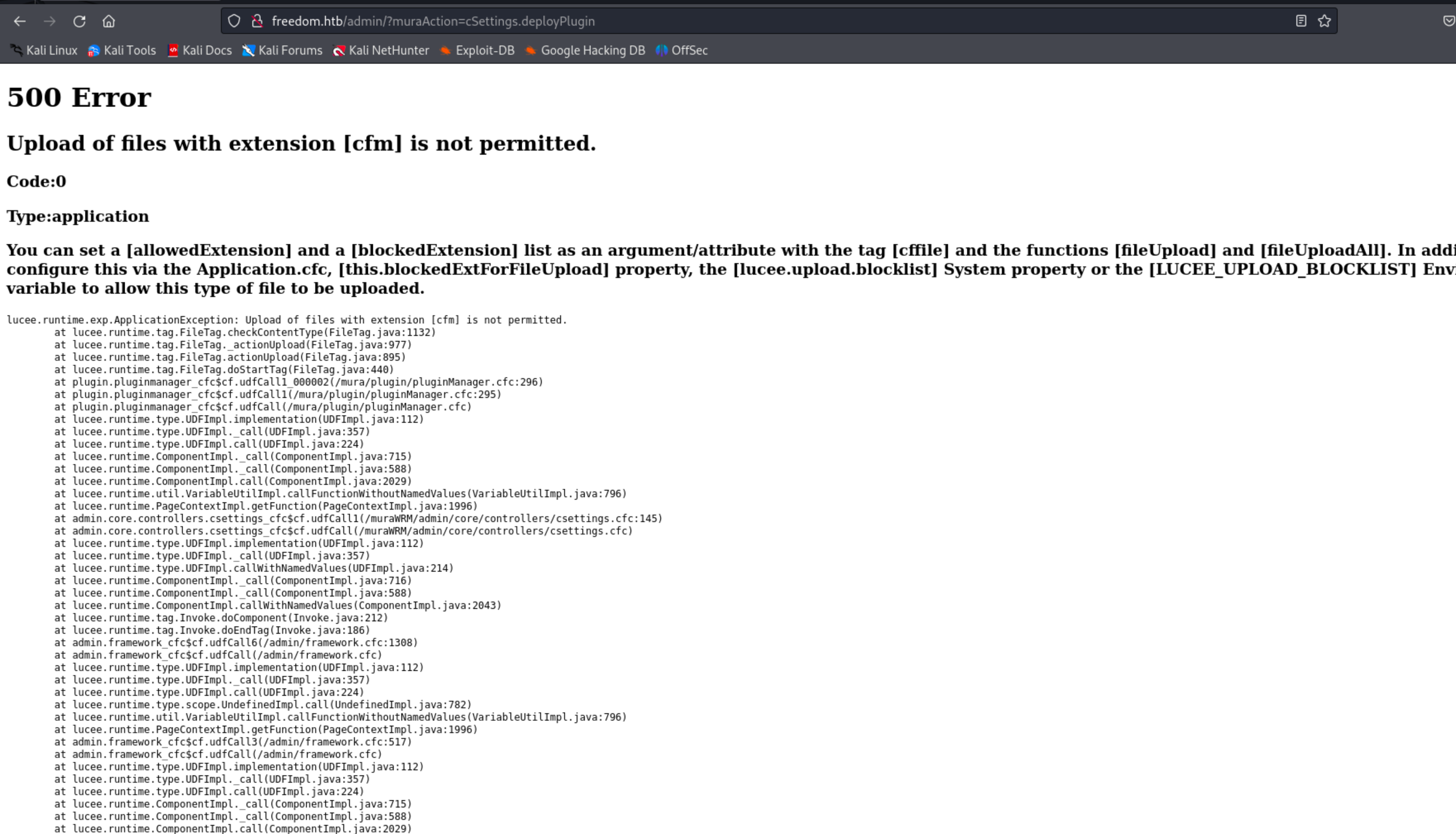The height and width of the screenshot is (834, 1456).
Task: Click the UndefinedImpl.call stack line
Action: (263, 704)
